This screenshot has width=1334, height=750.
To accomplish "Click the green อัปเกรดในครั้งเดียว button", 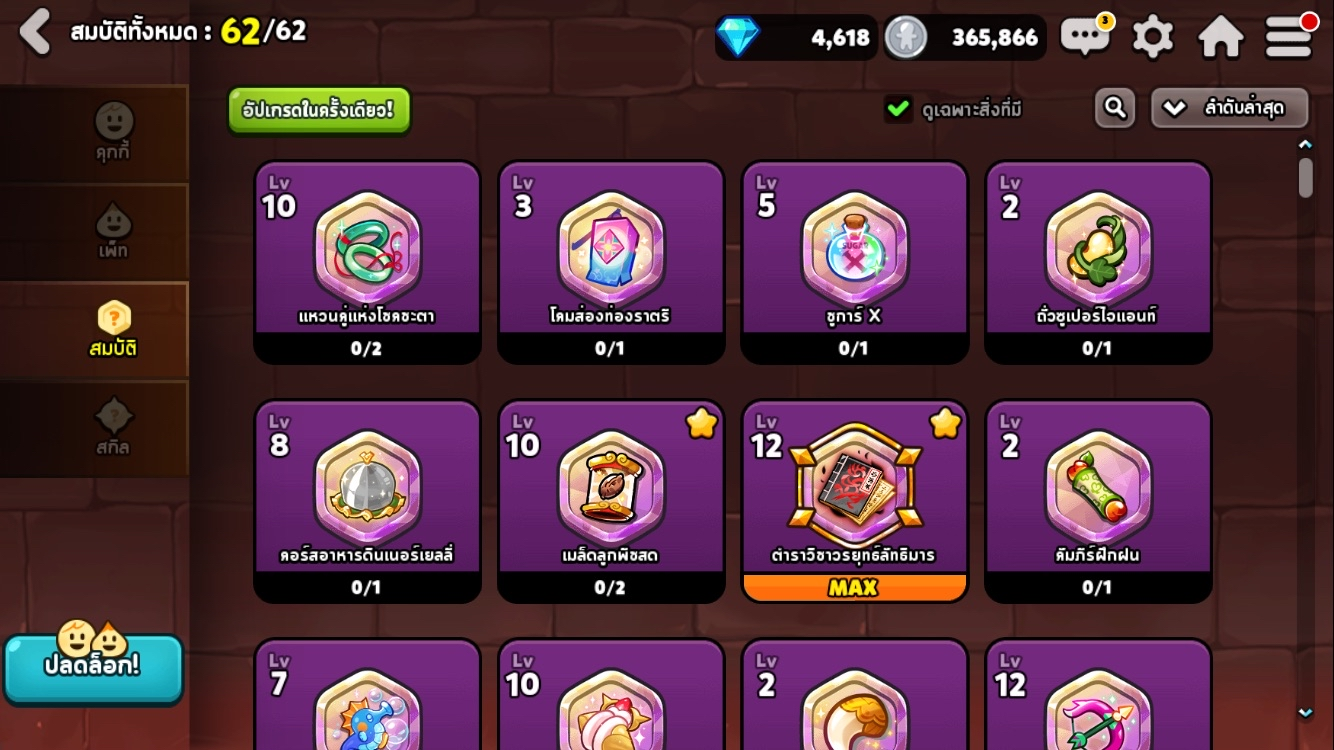I will point(319,110).
